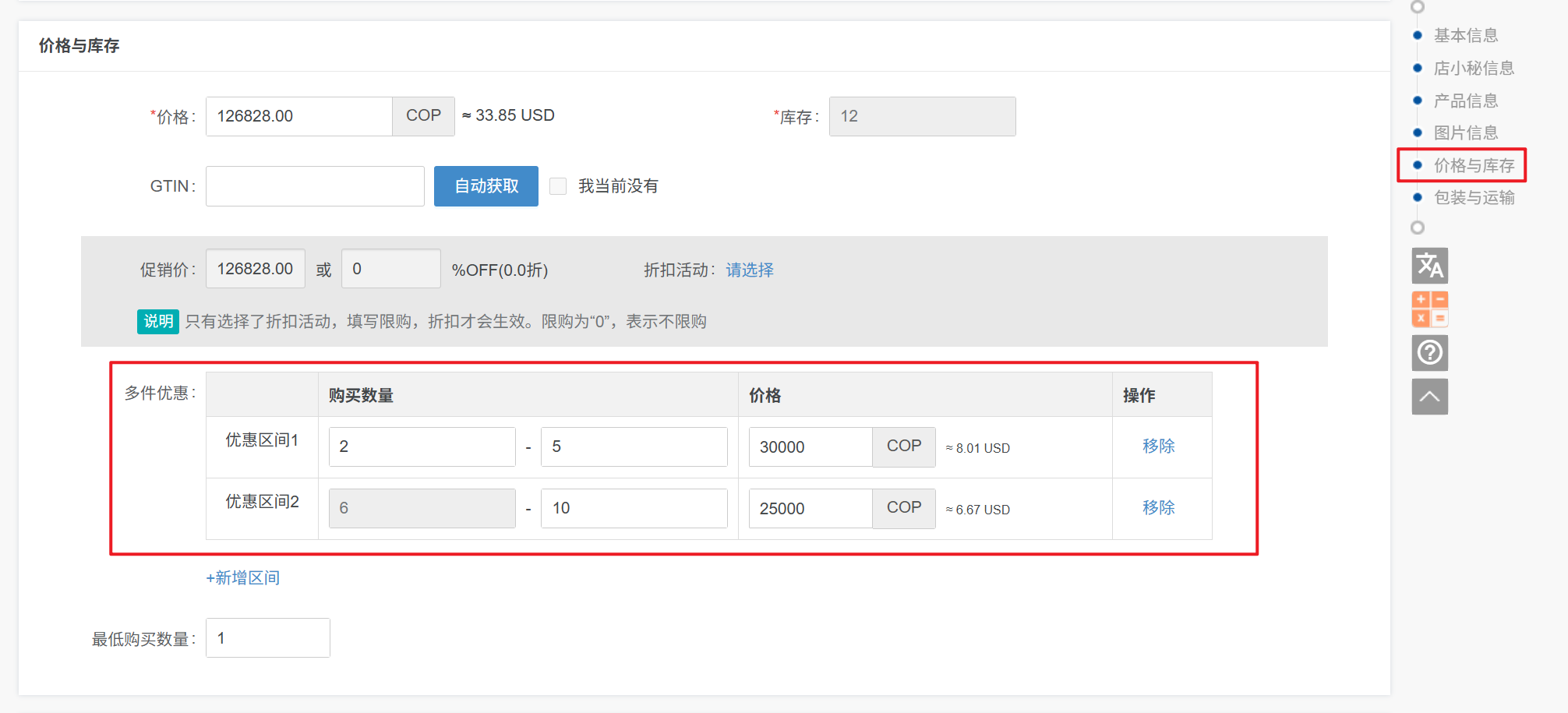Click the +新增区间 link
Image resolution: width=1568 pixels, height=713 pixels.
[242, 578]
